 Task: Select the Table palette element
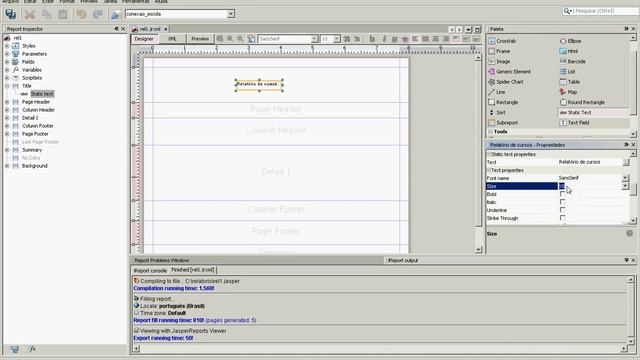[x=570, y=82]
